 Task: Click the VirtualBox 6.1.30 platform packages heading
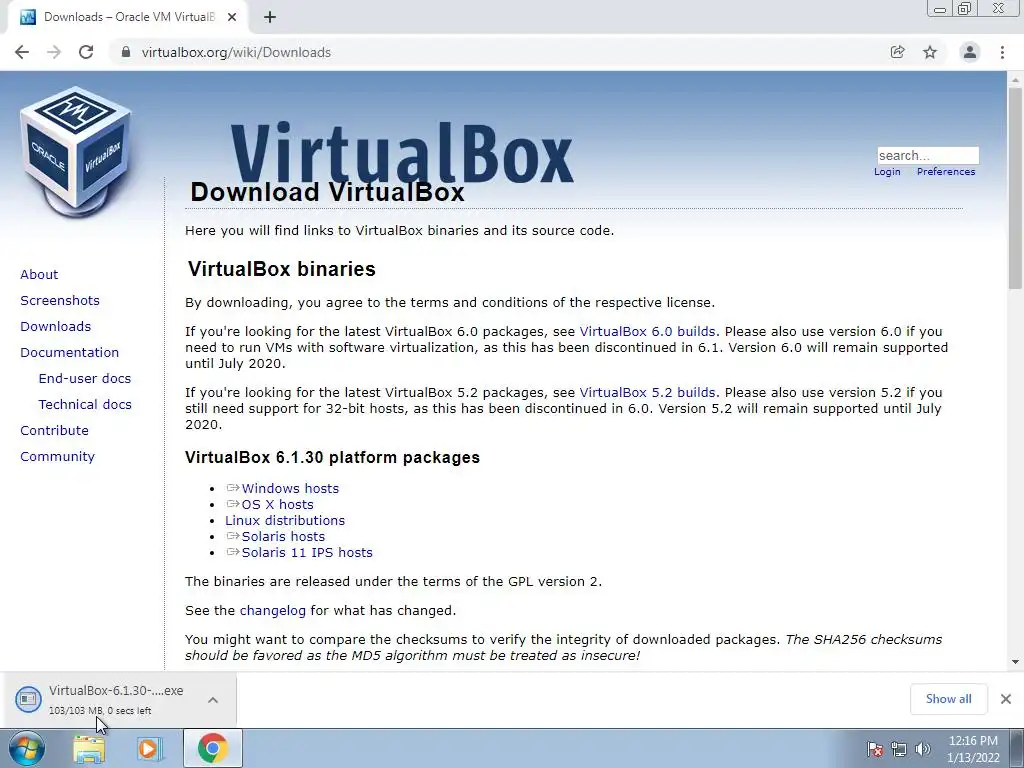[x=332, y=457]
